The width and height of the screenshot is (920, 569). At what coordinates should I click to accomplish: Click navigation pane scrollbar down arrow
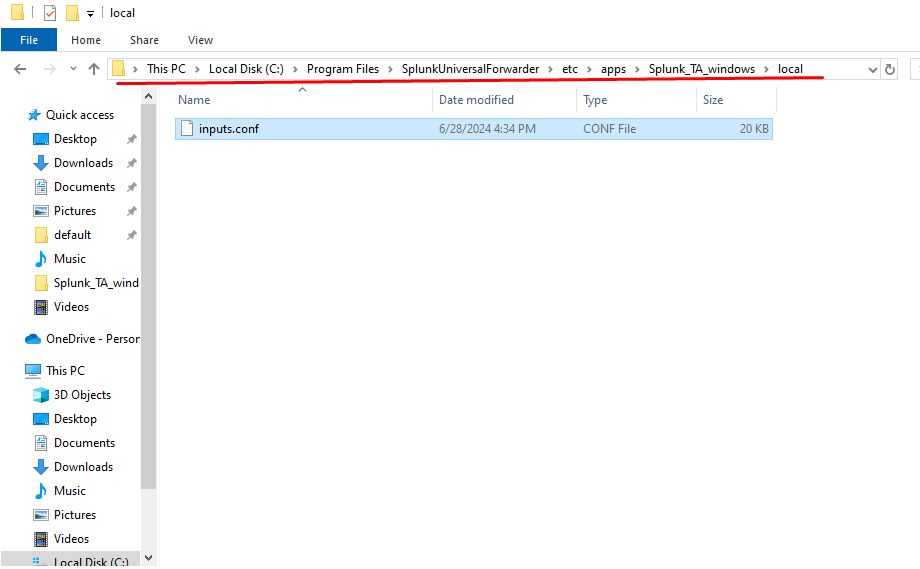(x=148, y=558)
